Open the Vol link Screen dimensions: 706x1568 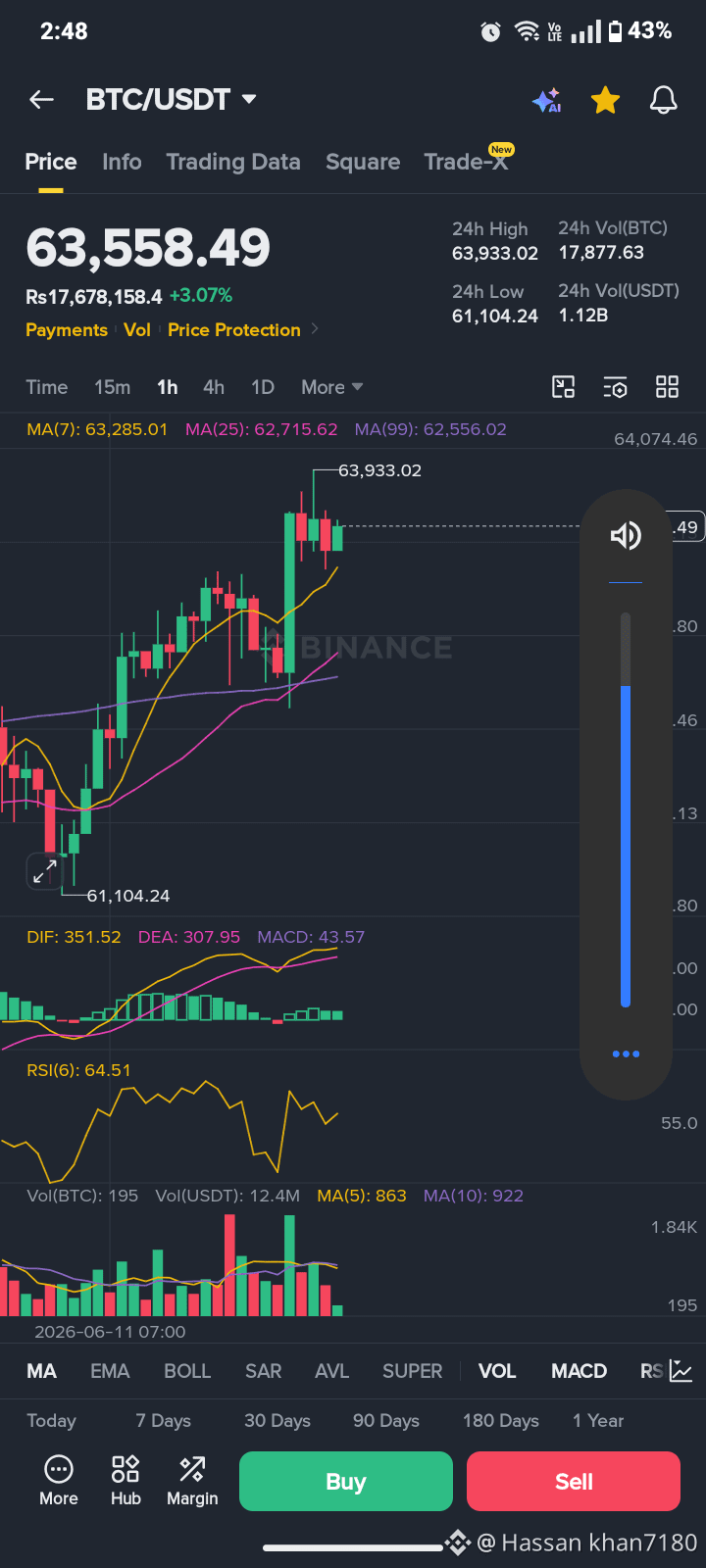coord(137,330)
